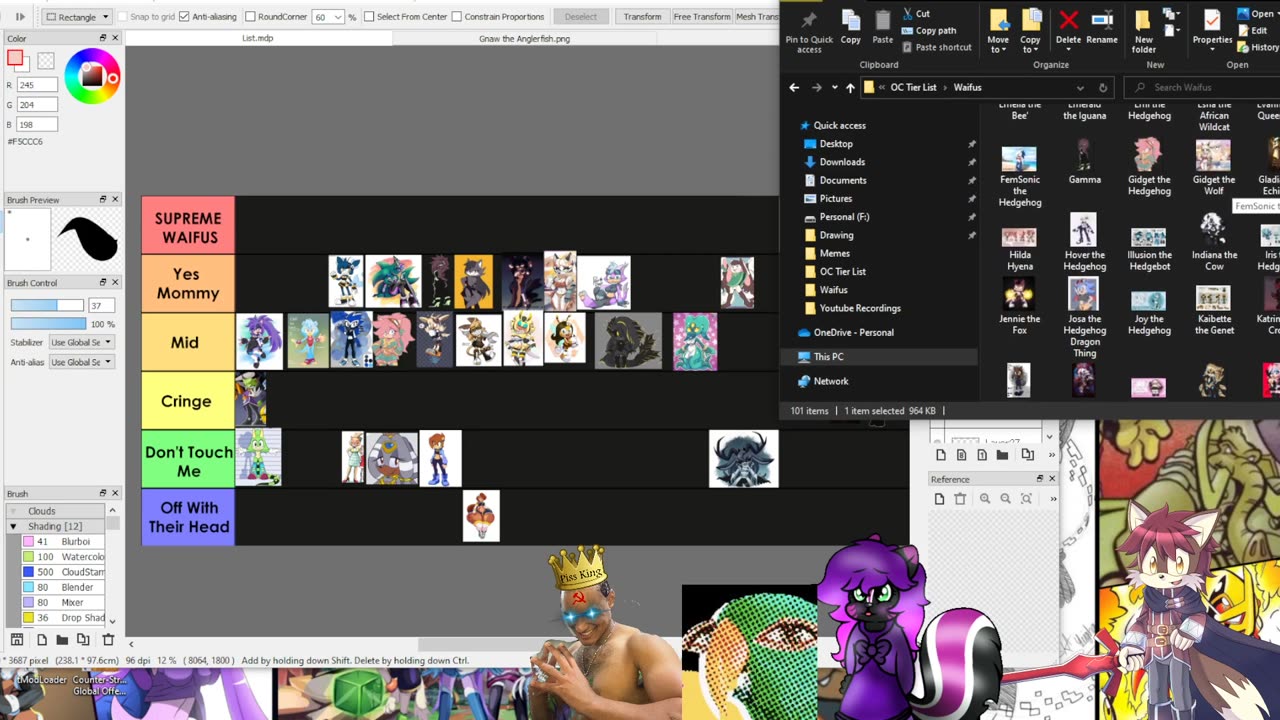
Task: Delete the reference image
Action: [960, 499]
